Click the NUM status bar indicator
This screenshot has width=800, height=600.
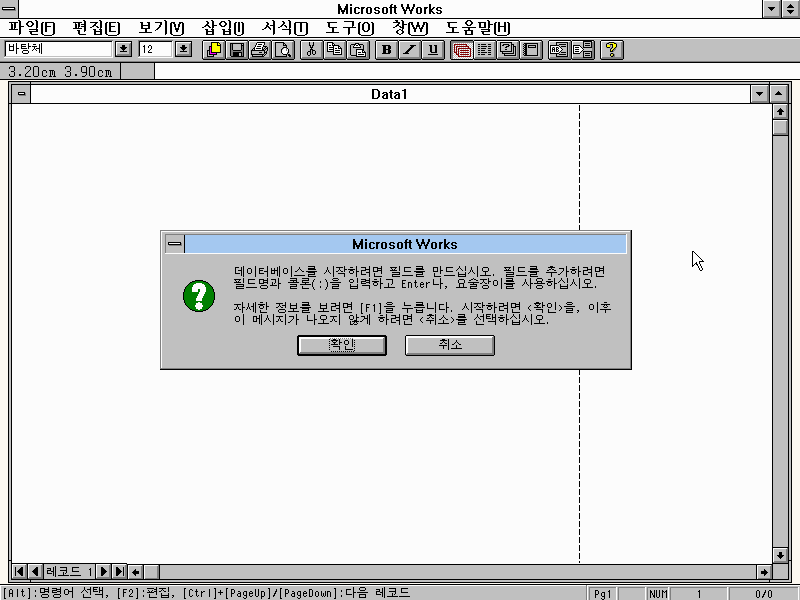click(658, 593)
